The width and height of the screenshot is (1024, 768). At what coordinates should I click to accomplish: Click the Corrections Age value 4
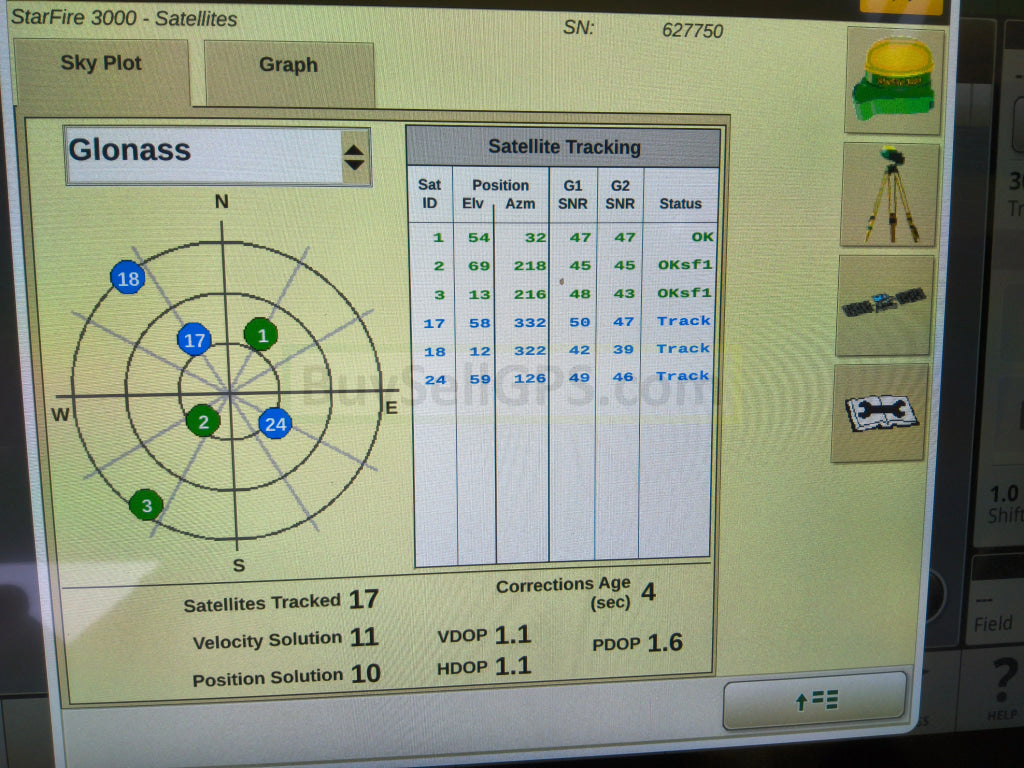click(648, 592)
